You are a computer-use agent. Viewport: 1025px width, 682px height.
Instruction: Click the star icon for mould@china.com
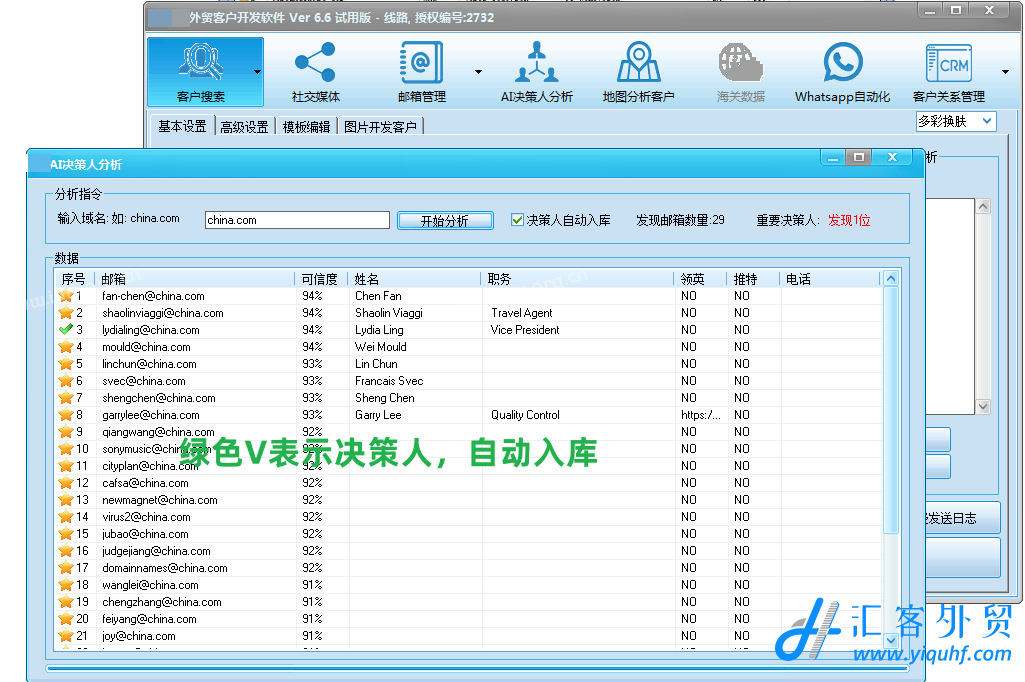click(x=66, y=347)
